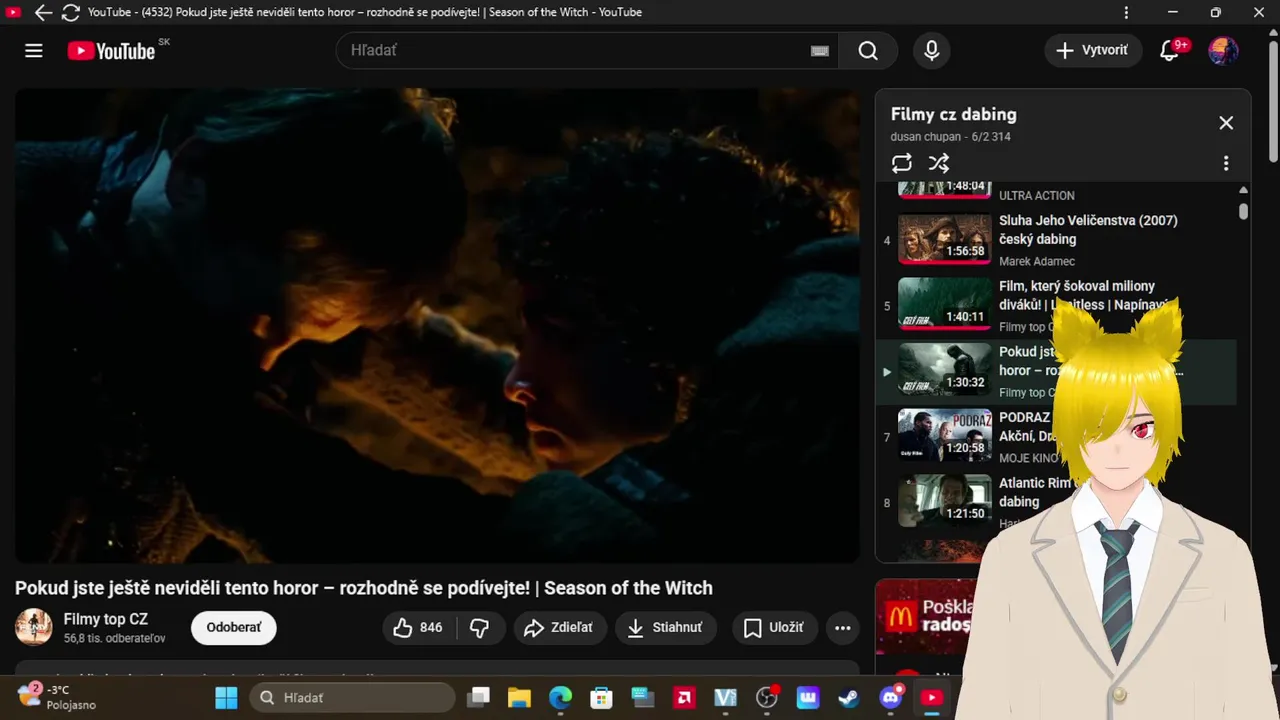Image resolution: width=1280 pixels, height=720 pixels.
Task: Open Task View in taskbar
Action: [480, 697]
